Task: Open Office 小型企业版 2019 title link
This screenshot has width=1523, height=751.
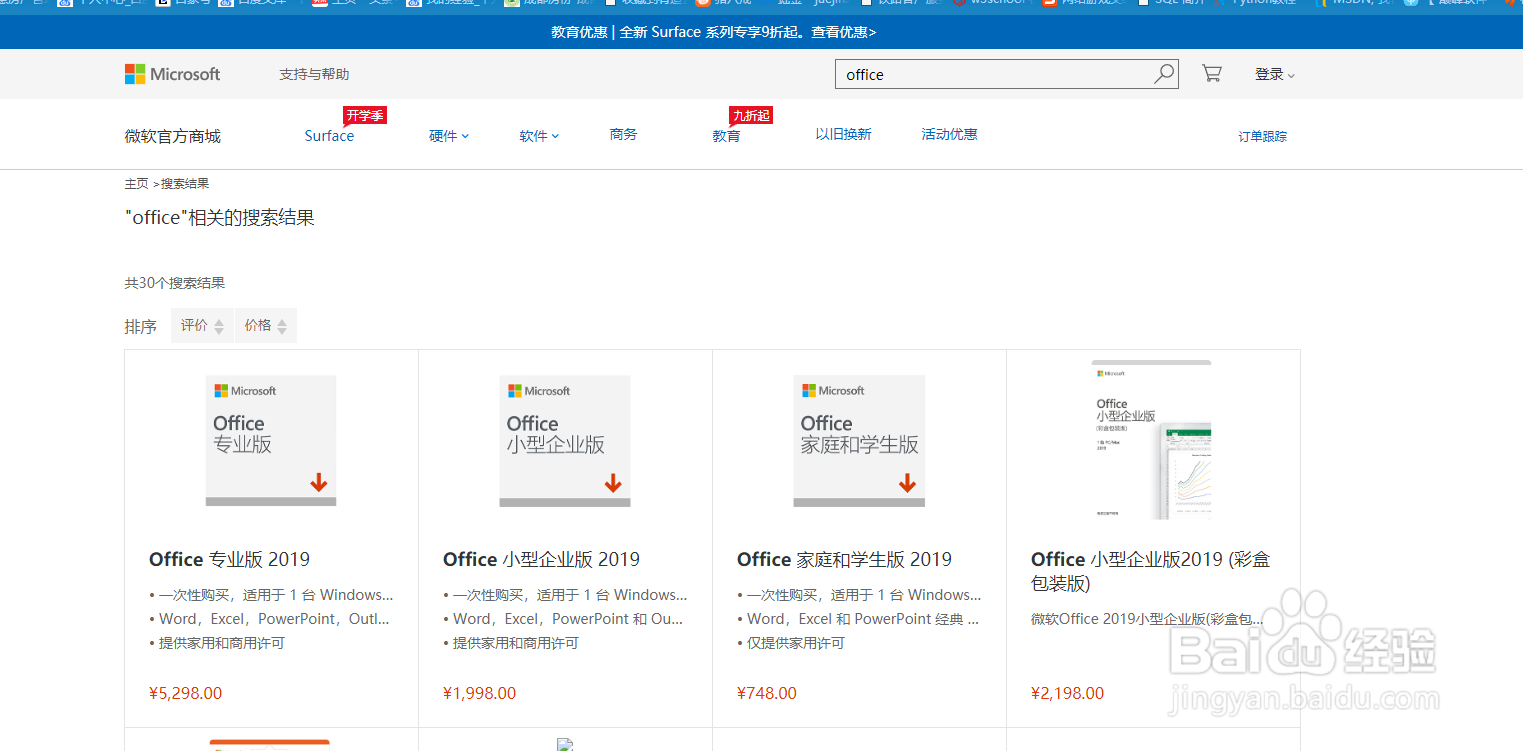Action: (541, 559)
